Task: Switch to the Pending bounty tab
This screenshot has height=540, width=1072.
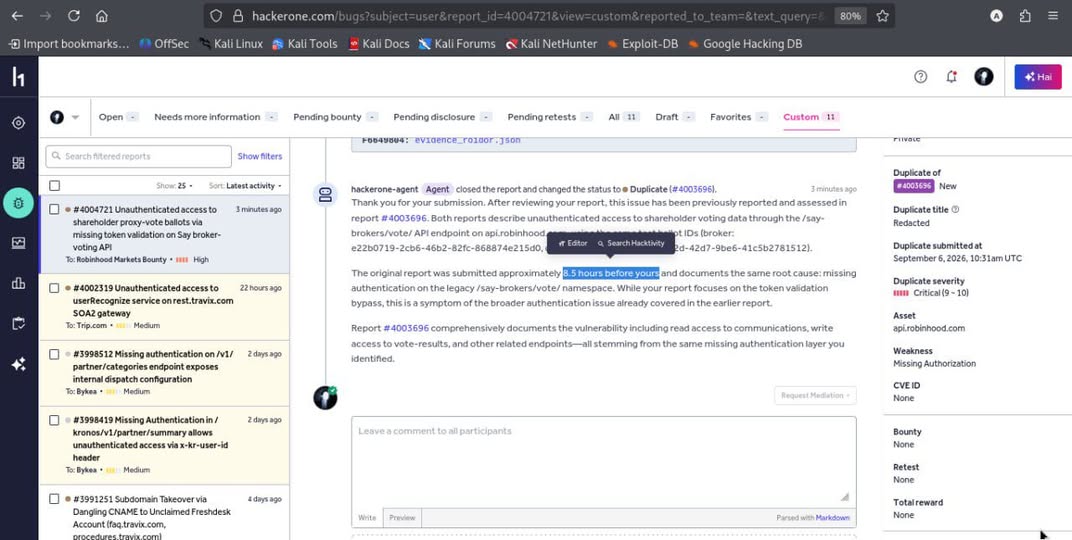Action: [x=336, y=117]
